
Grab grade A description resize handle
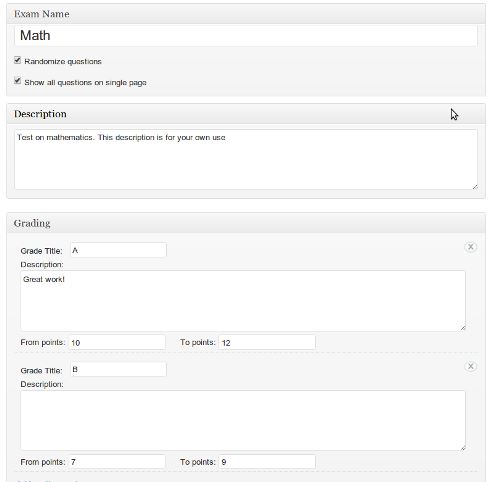click(x=463, y=328)
